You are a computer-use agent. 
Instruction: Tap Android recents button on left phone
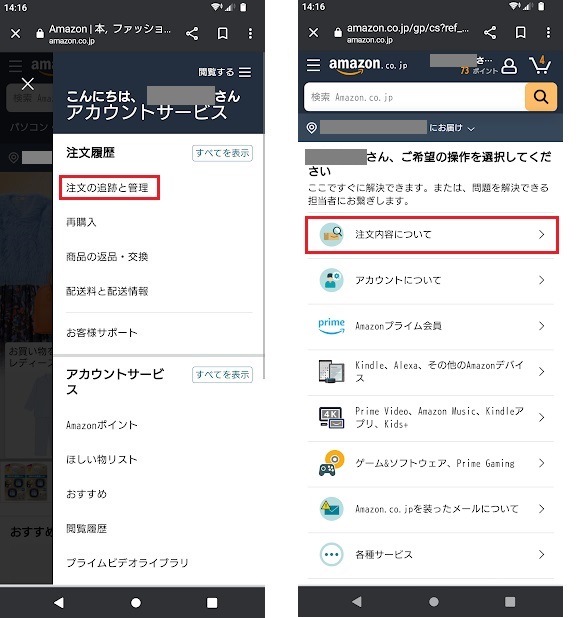point(212,603)
